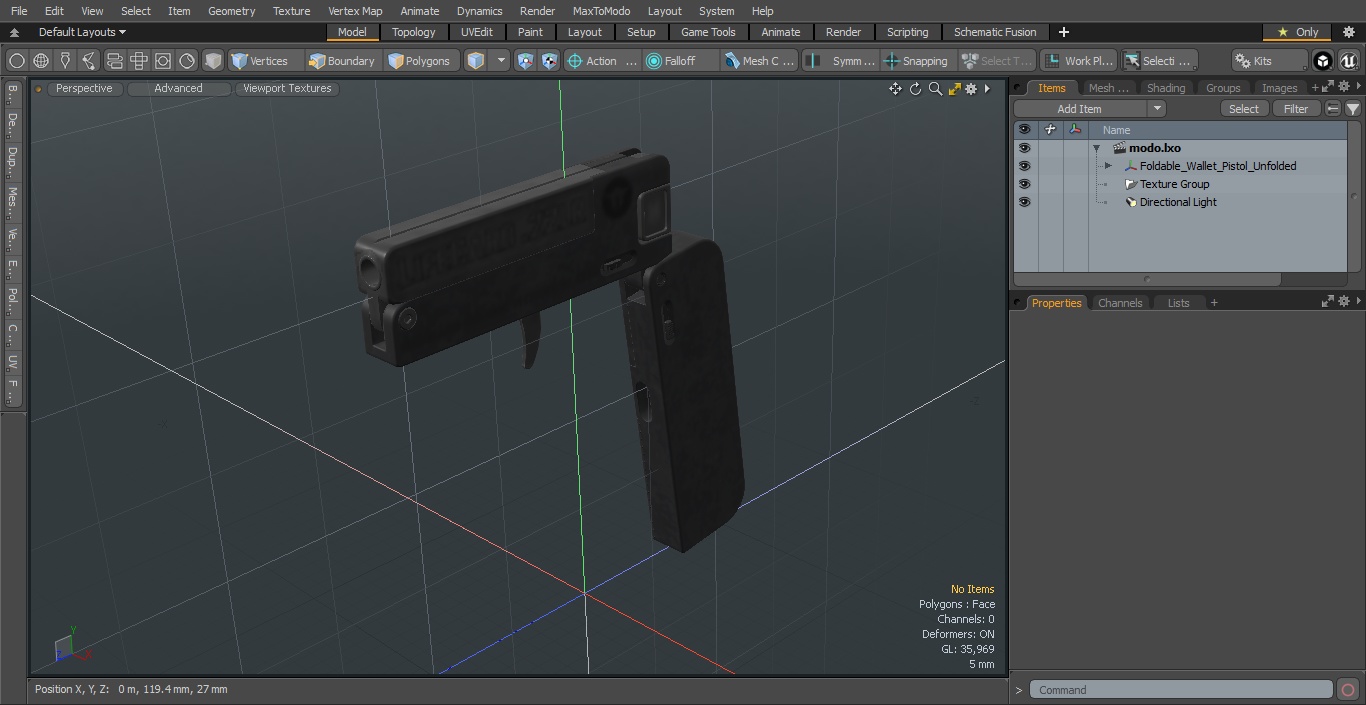This screenshot has height=705, width=1366.
Task: Click the Items panel horizontal scrollbar
Action: click(x=1147, y=279)
